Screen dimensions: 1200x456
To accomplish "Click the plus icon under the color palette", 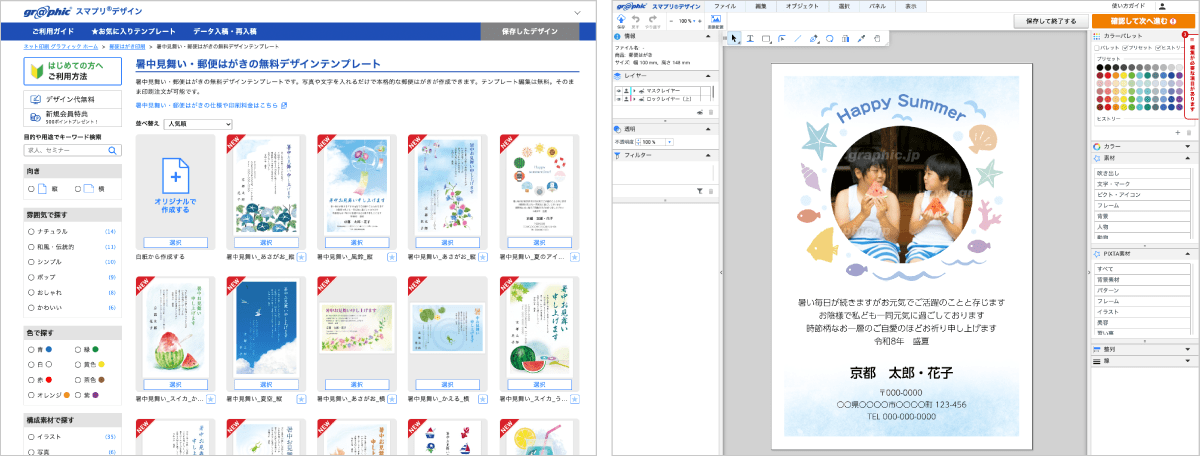I will tap(1178, 132).
